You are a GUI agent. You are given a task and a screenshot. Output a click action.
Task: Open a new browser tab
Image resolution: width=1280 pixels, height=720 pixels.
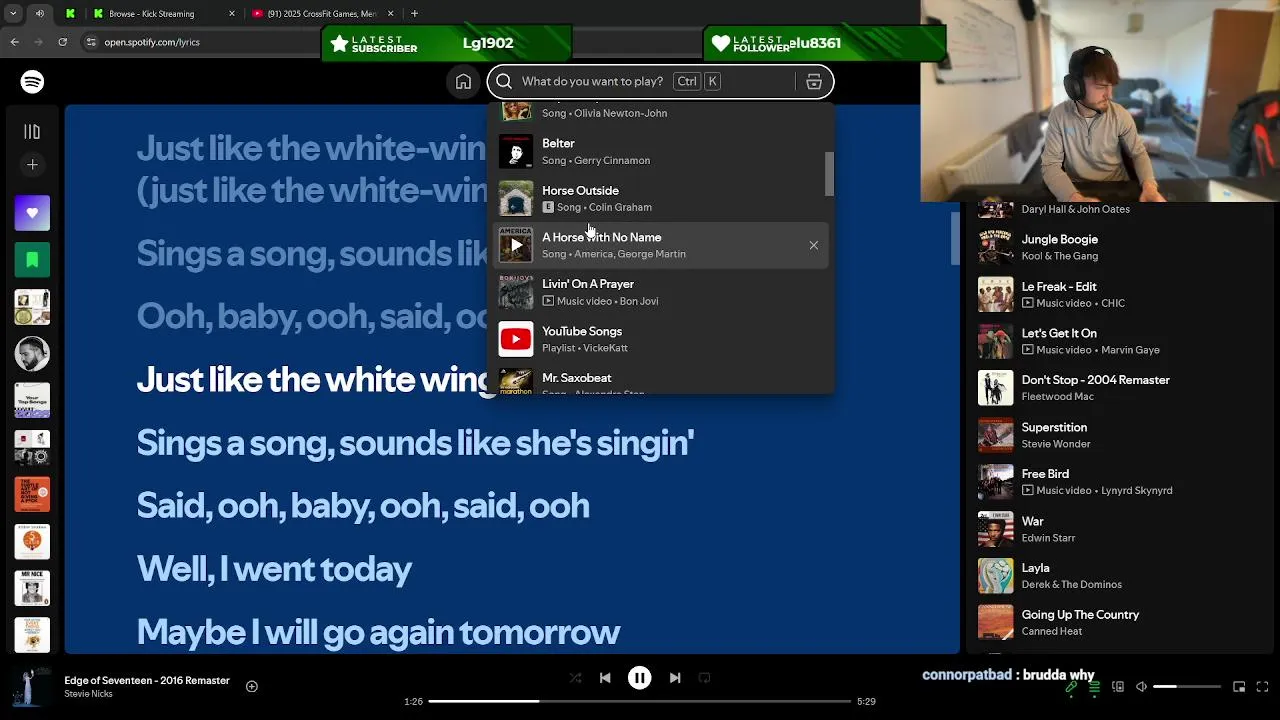click(414, 14)
